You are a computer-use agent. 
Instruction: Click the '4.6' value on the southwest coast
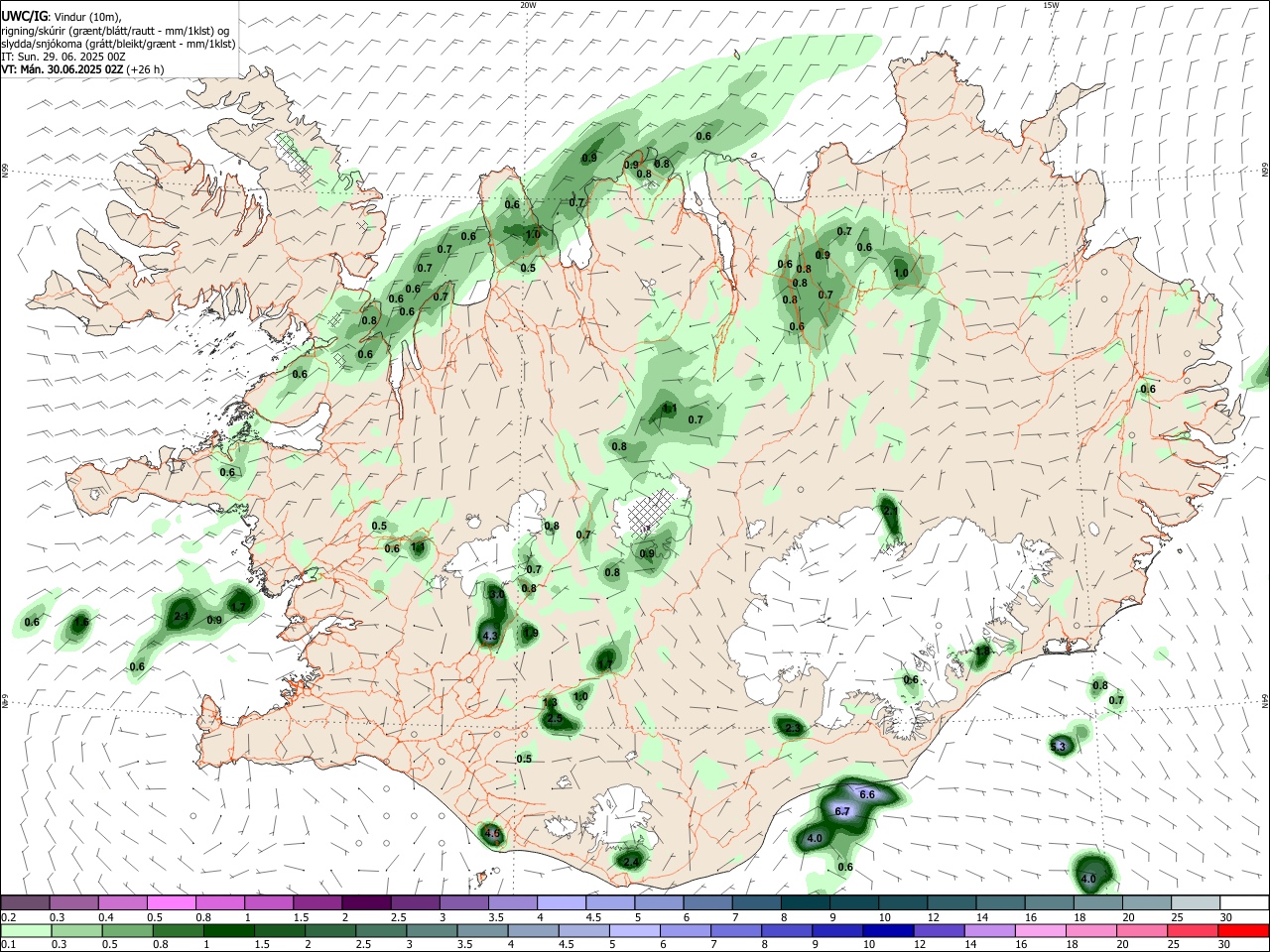click(492, 834)
